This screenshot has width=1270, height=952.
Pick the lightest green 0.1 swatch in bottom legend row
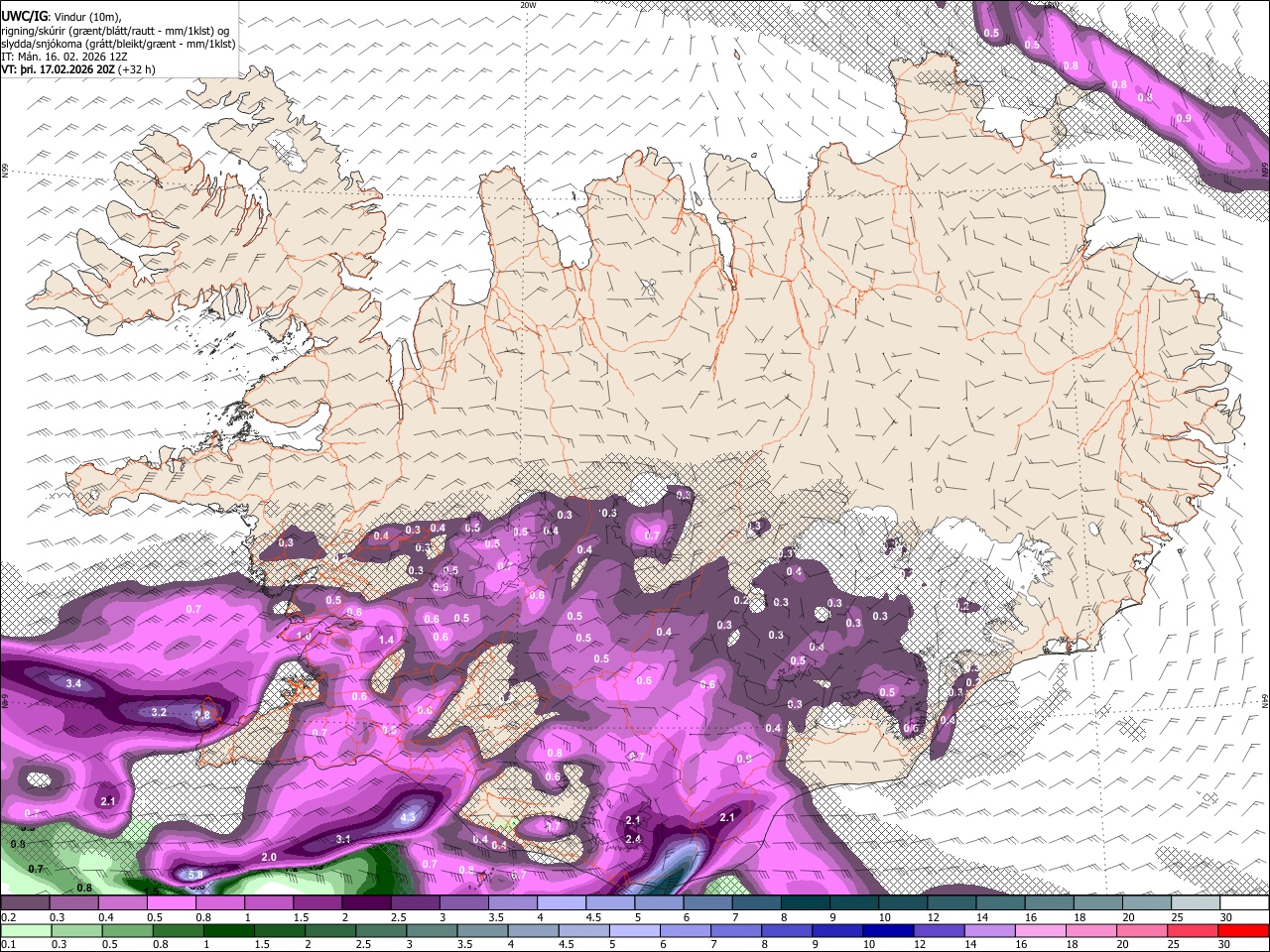[x=26, y=930]
